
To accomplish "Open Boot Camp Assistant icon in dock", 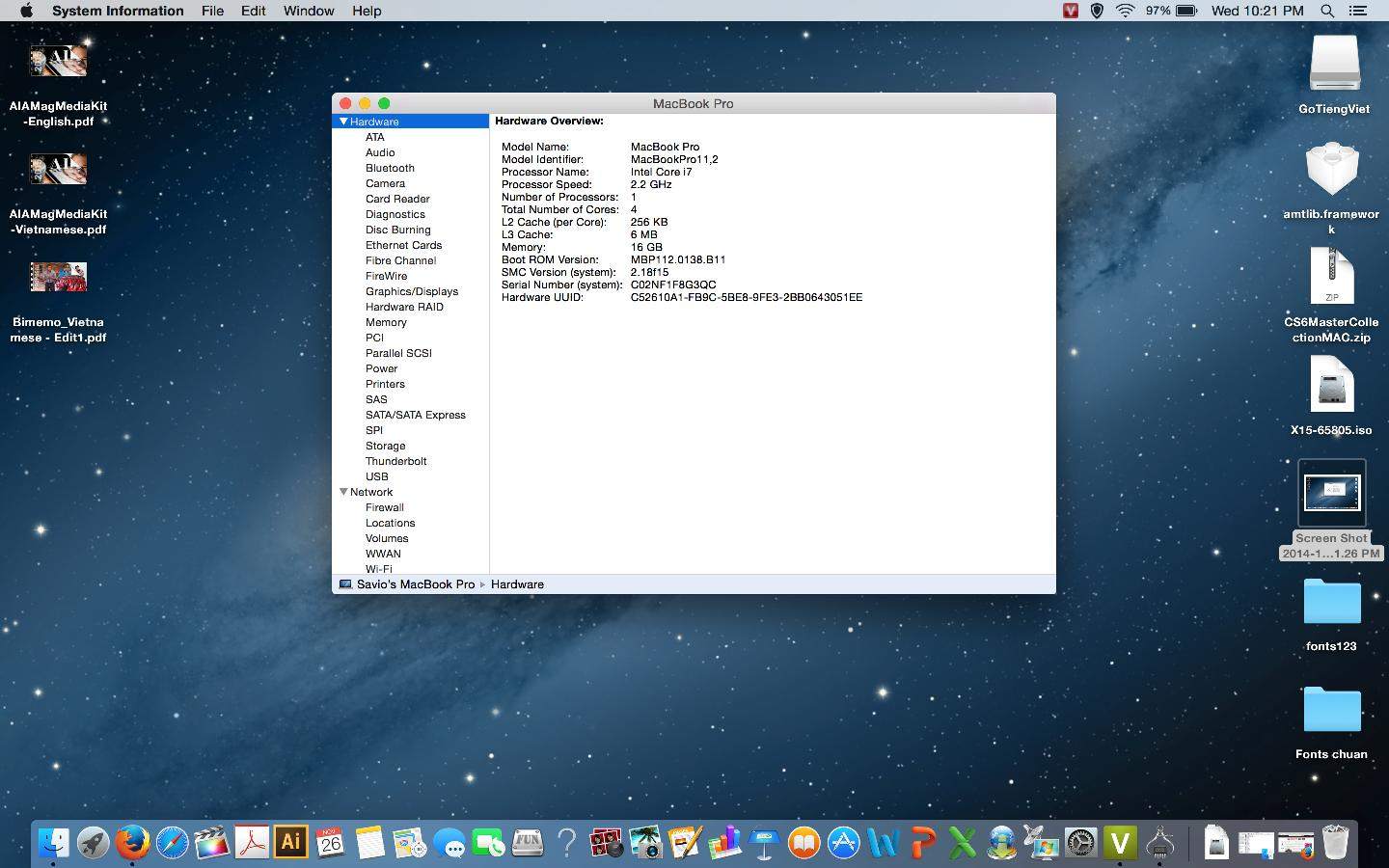I will [1042, 843].
